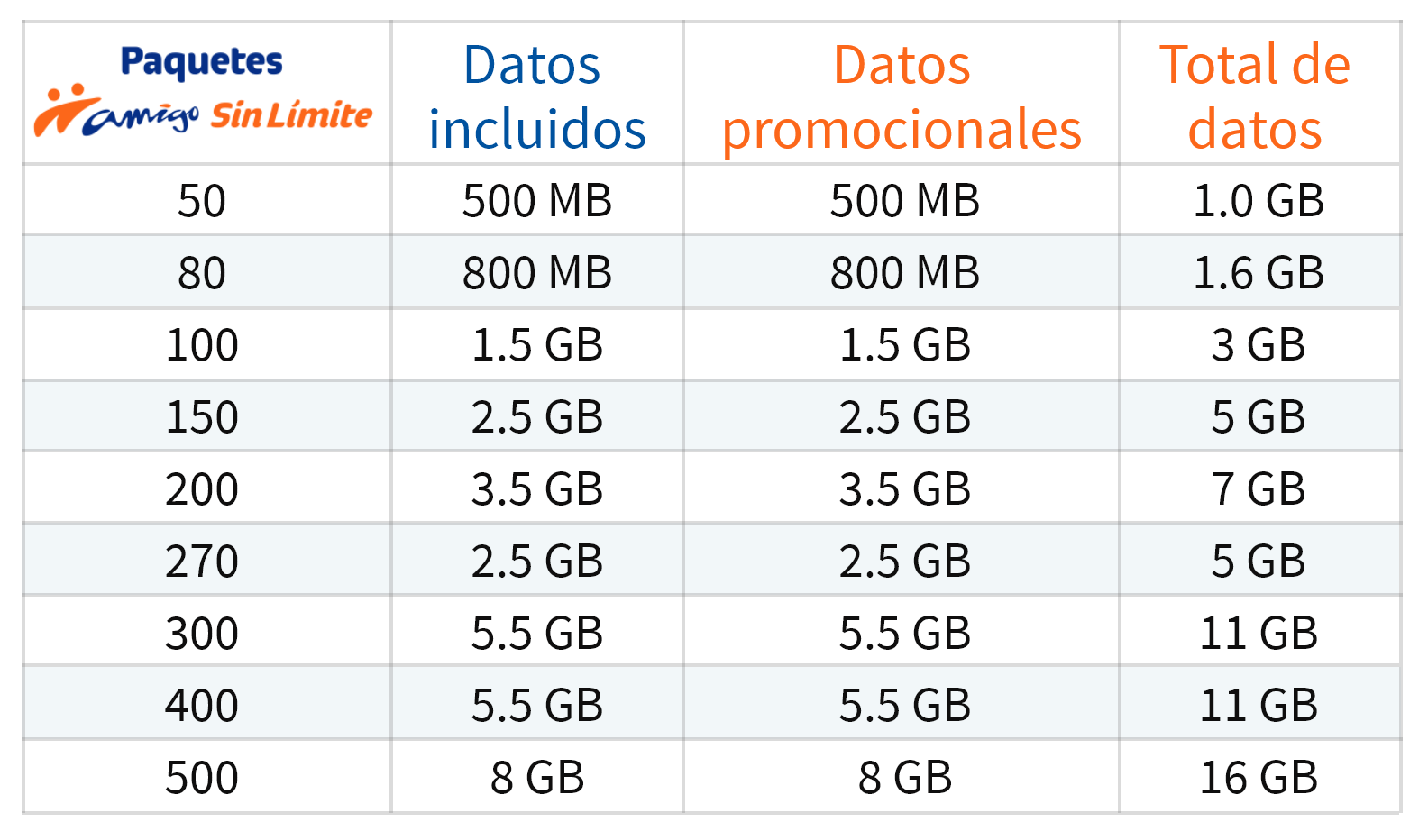Click the package 50 cell

[x=201, y=201]
